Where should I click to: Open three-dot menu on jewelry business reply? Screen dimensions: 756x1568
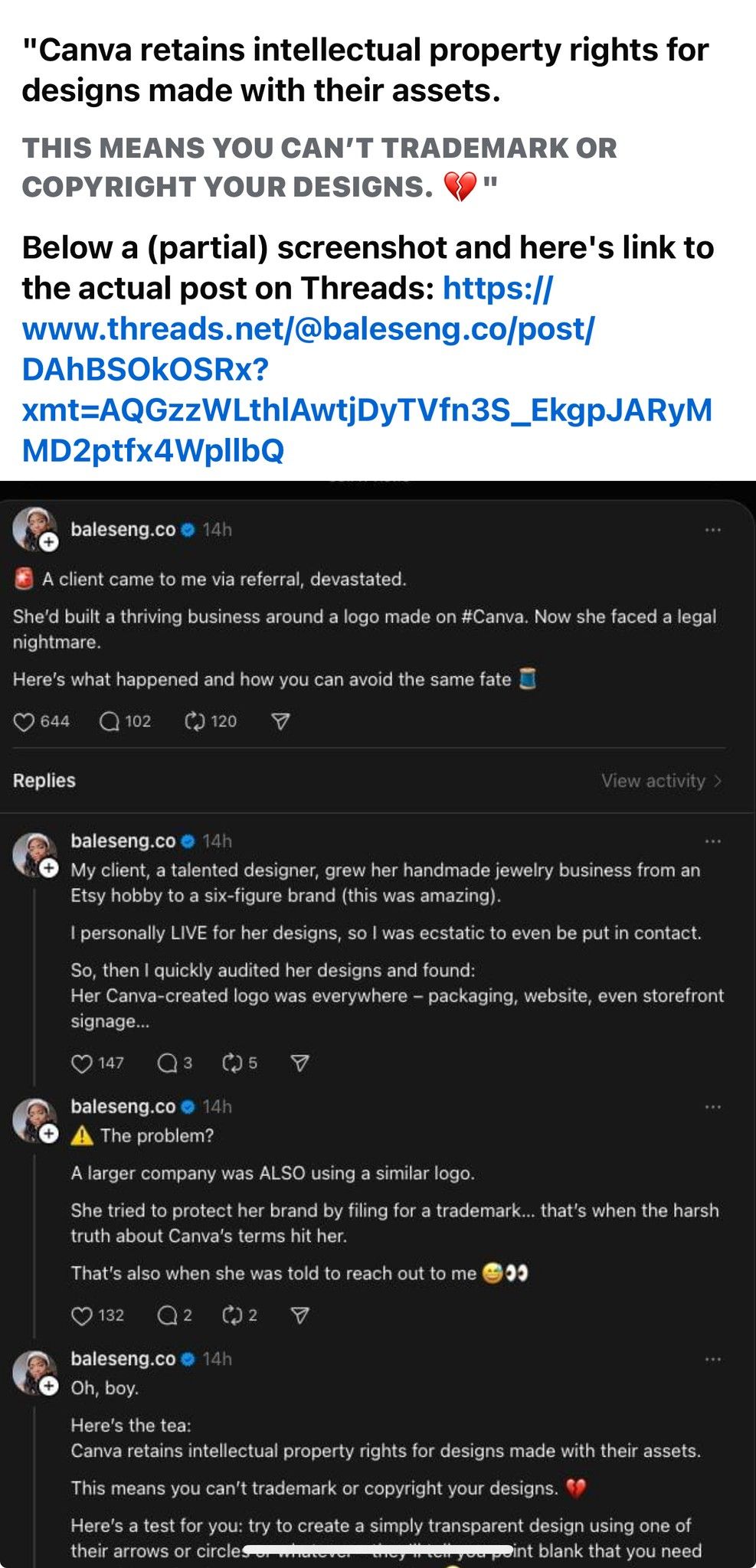pos(713,841)
